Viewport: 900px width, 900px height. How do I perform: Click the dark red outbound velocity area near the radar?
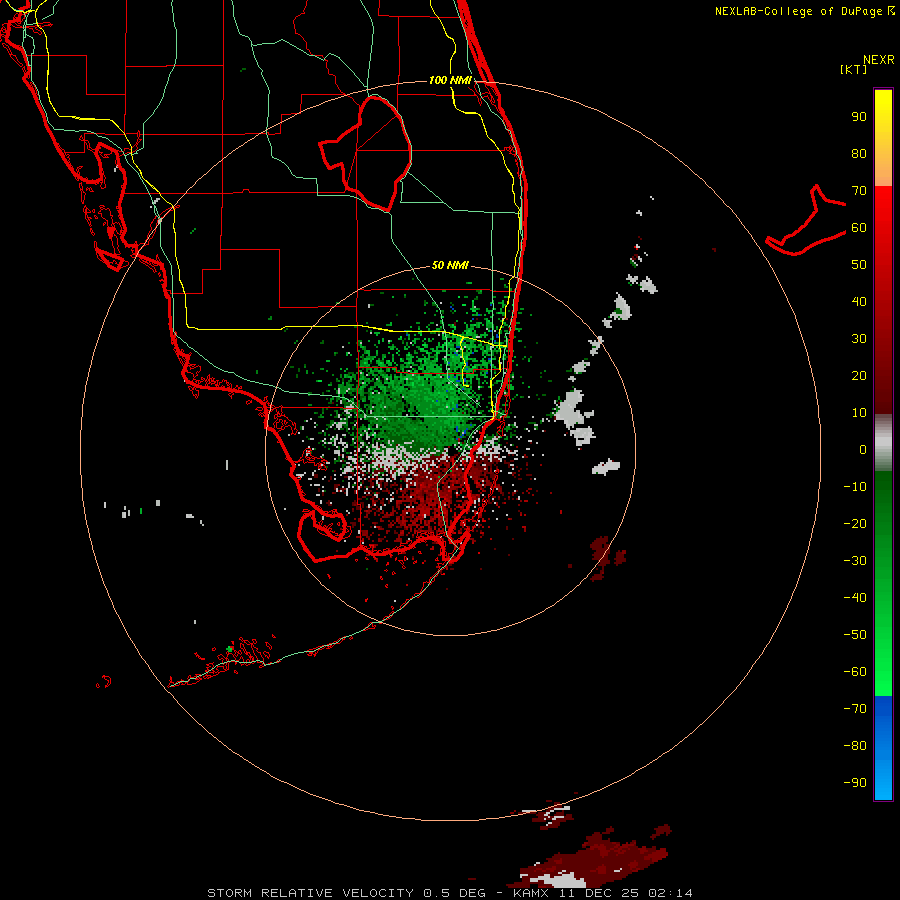(x=430, y=499)
